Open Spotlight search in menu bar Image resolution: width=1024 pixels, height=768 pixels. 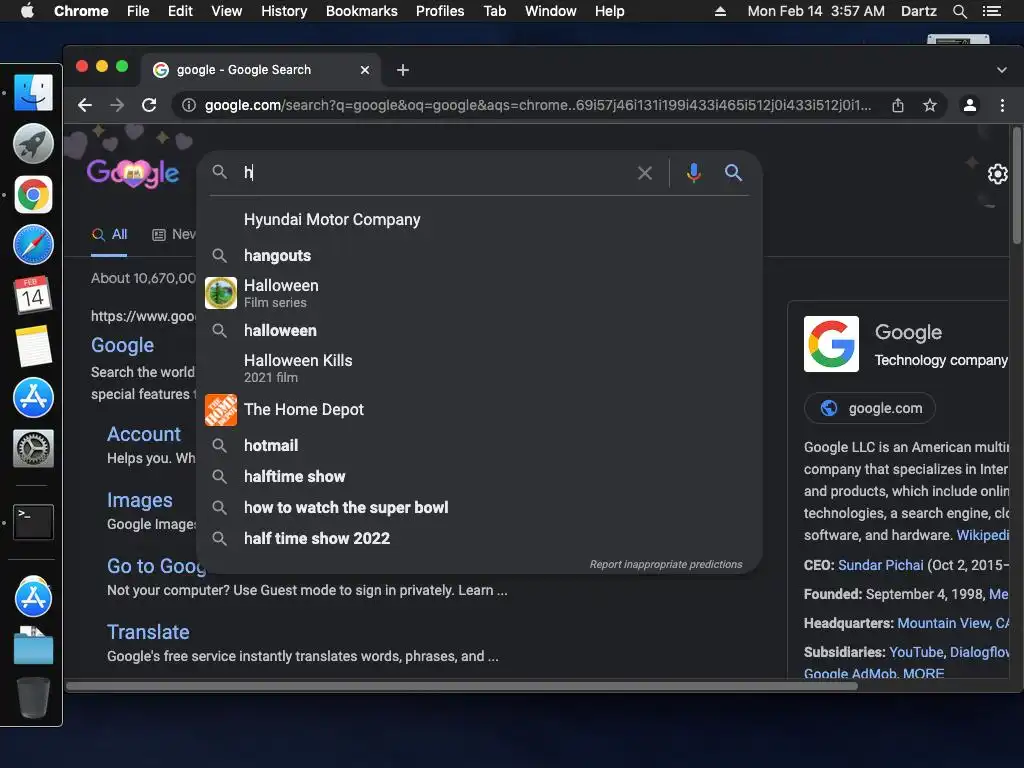pos(959,11)
